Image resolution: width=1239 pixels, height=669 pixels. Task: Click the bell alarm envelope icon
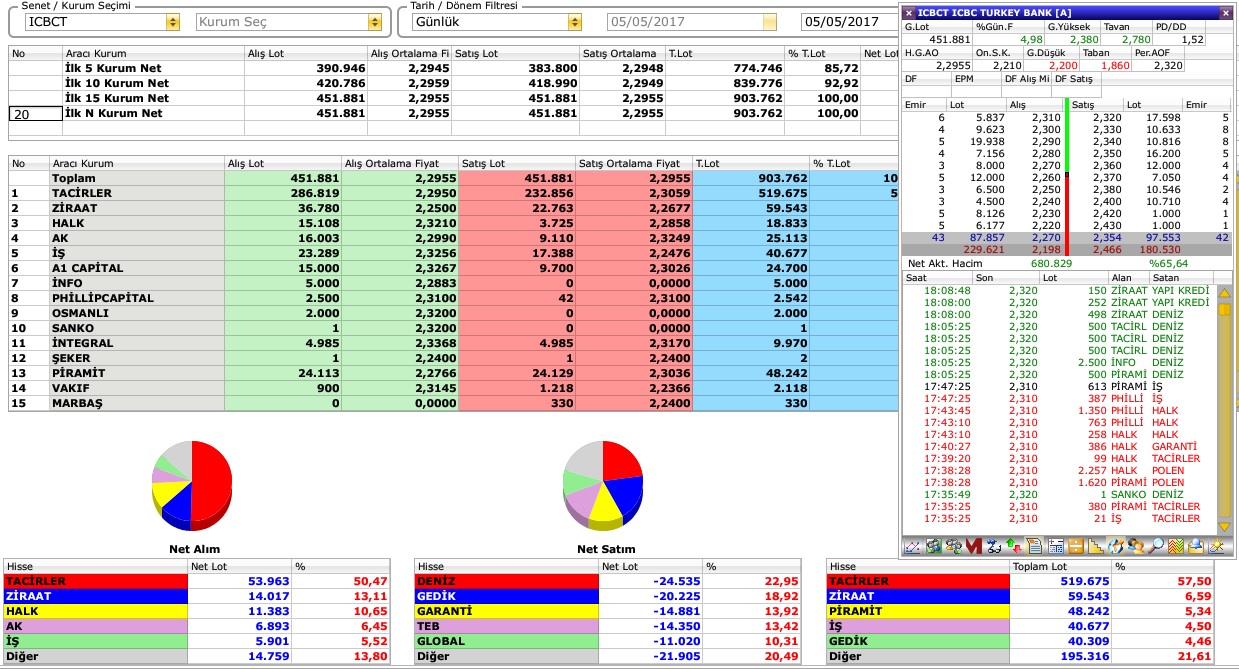click(1196, 547)
